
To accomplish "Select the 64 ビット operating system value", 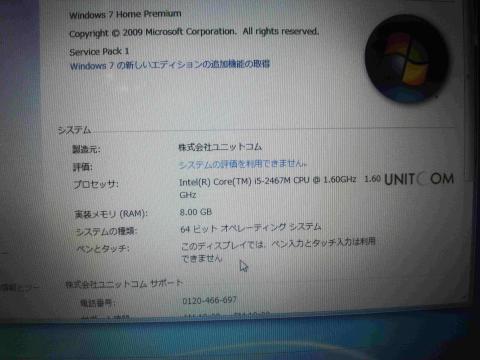I will point(250,228).
